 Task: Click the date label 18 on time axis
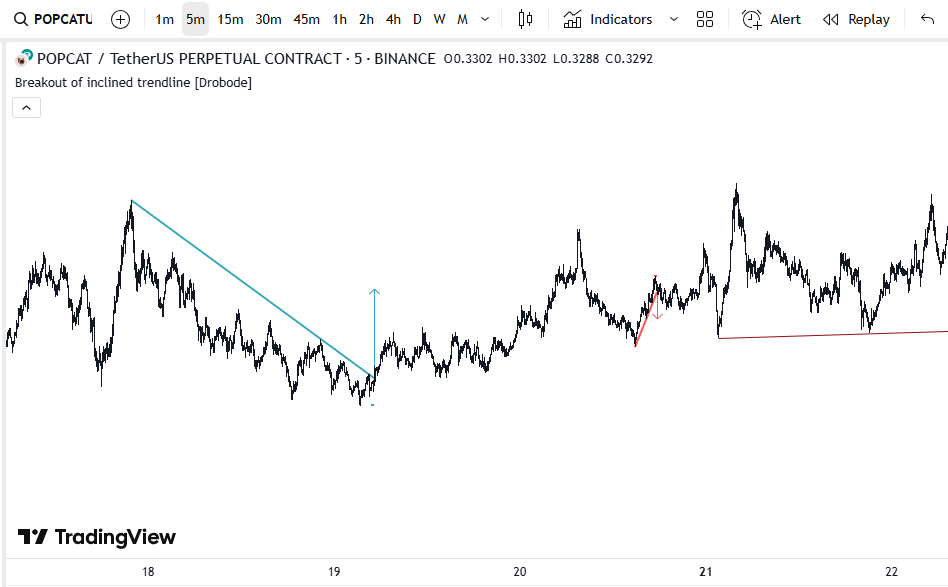tap(148, 571)
